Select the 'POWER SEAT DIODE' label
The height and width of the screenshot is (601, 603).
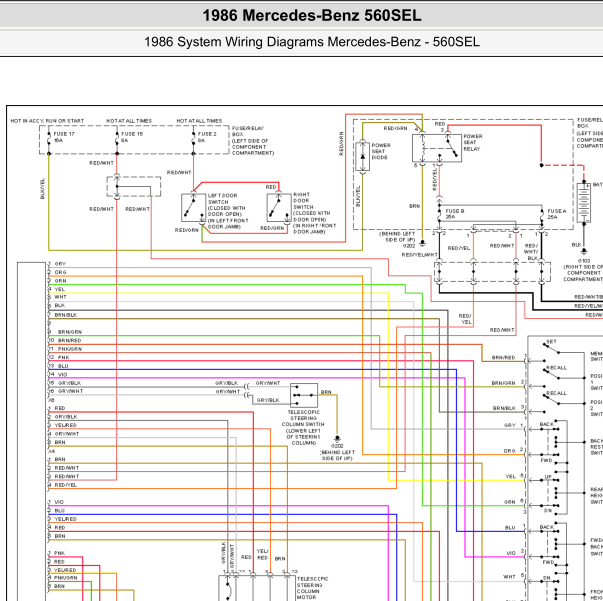[381, 151]
